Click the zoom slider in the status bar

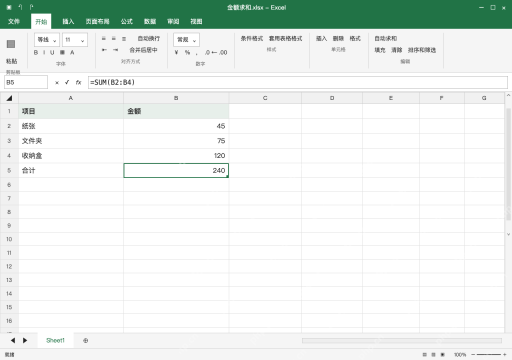489,355
